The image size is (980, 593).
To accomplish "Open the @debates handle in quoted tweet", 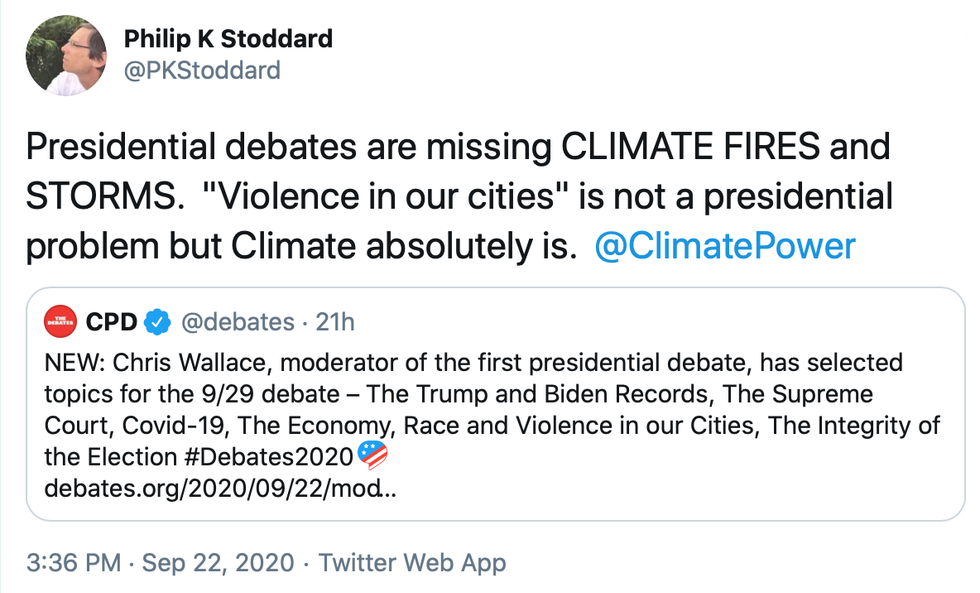I will (236, 322).
